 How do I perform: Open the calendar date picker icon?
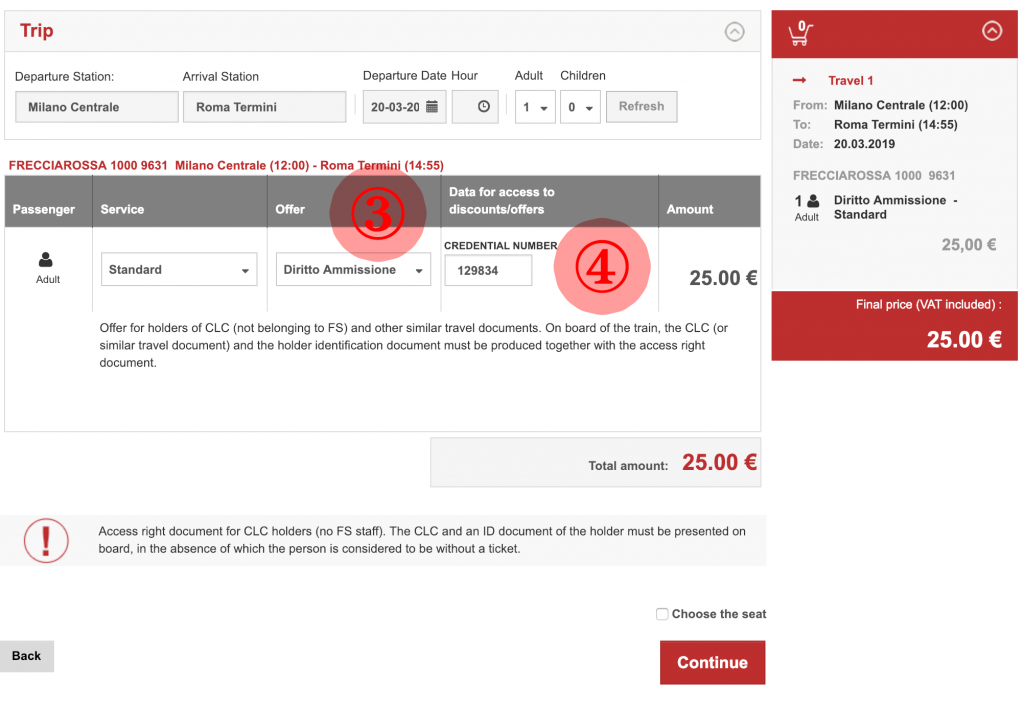click(x=432, y=106)
